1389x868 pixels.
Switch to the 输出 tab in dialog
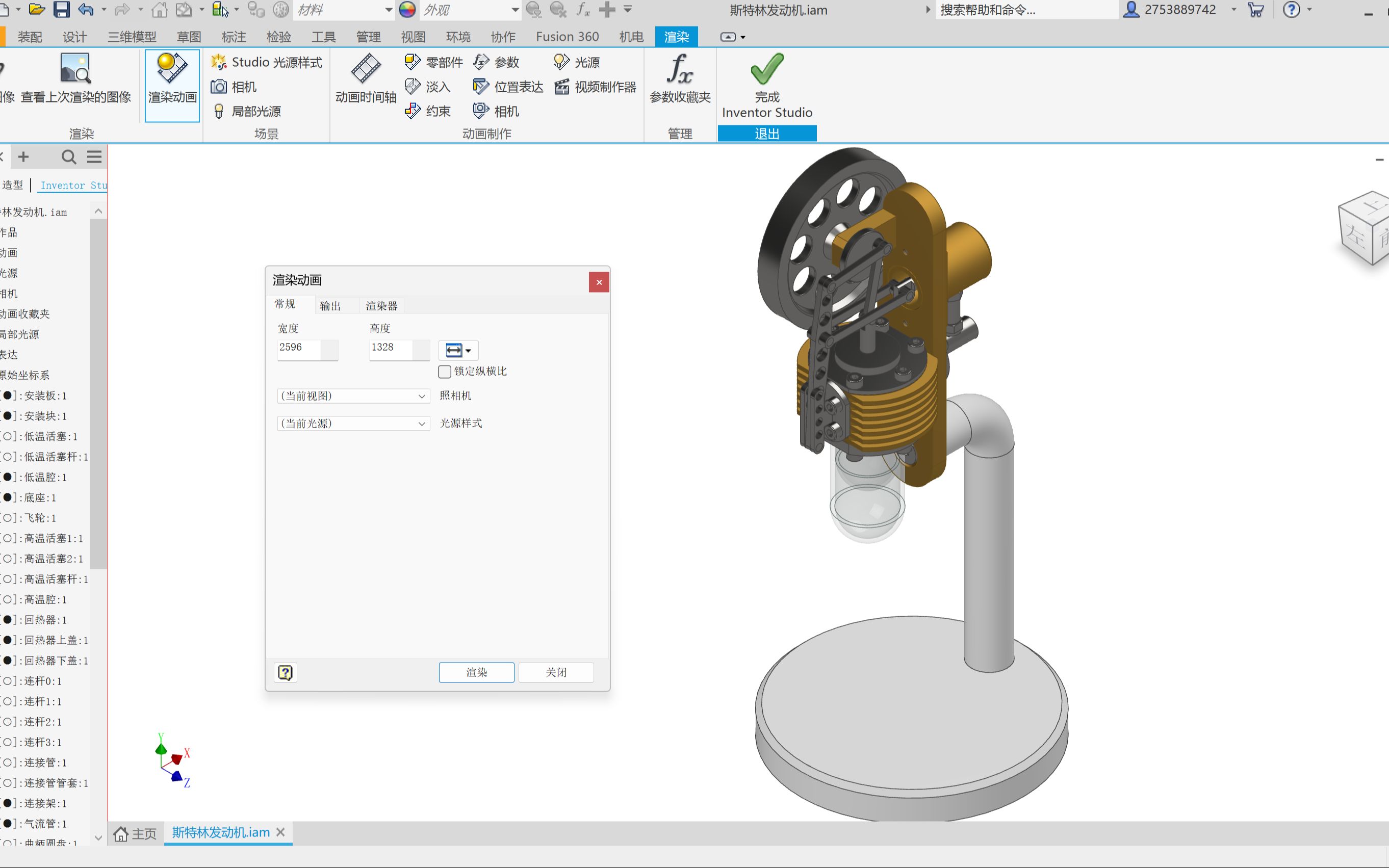pyautogui.click(x=330, y=306)
